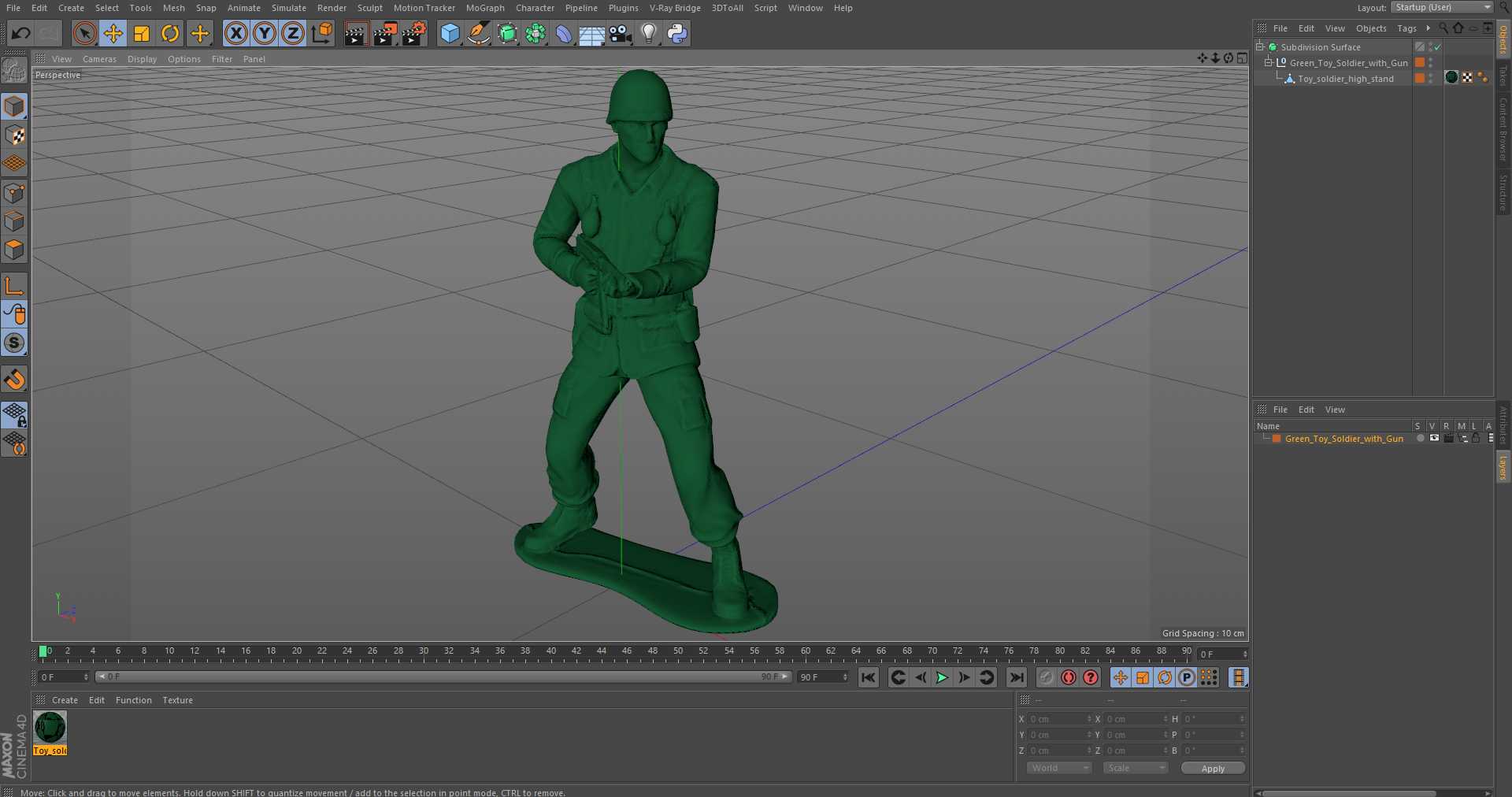Collapse Green_Toy_Soldier_with_Gun tree node
The width and height of the screenshot is (1512, 797).
1269,63
